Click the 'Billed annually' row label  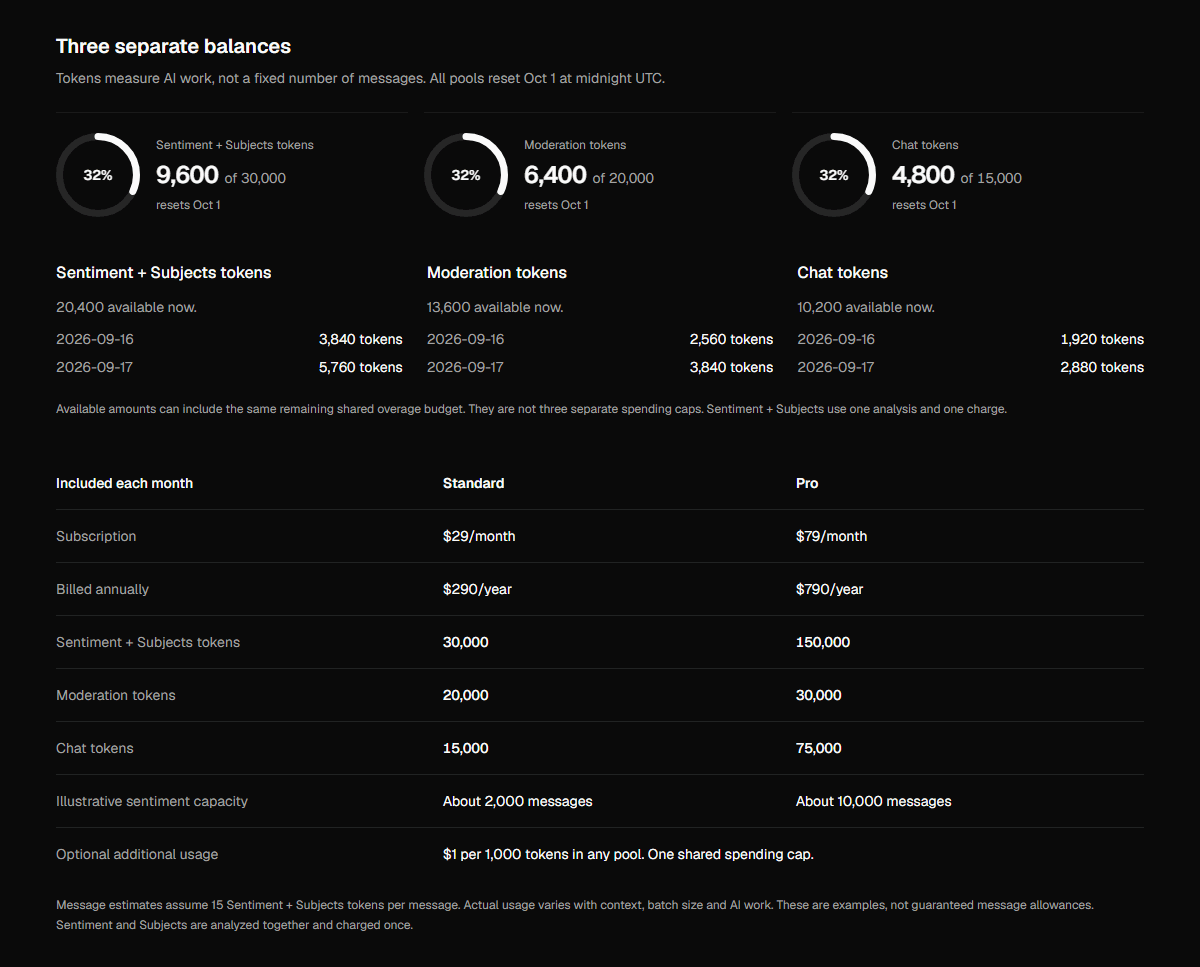(102, 589)
